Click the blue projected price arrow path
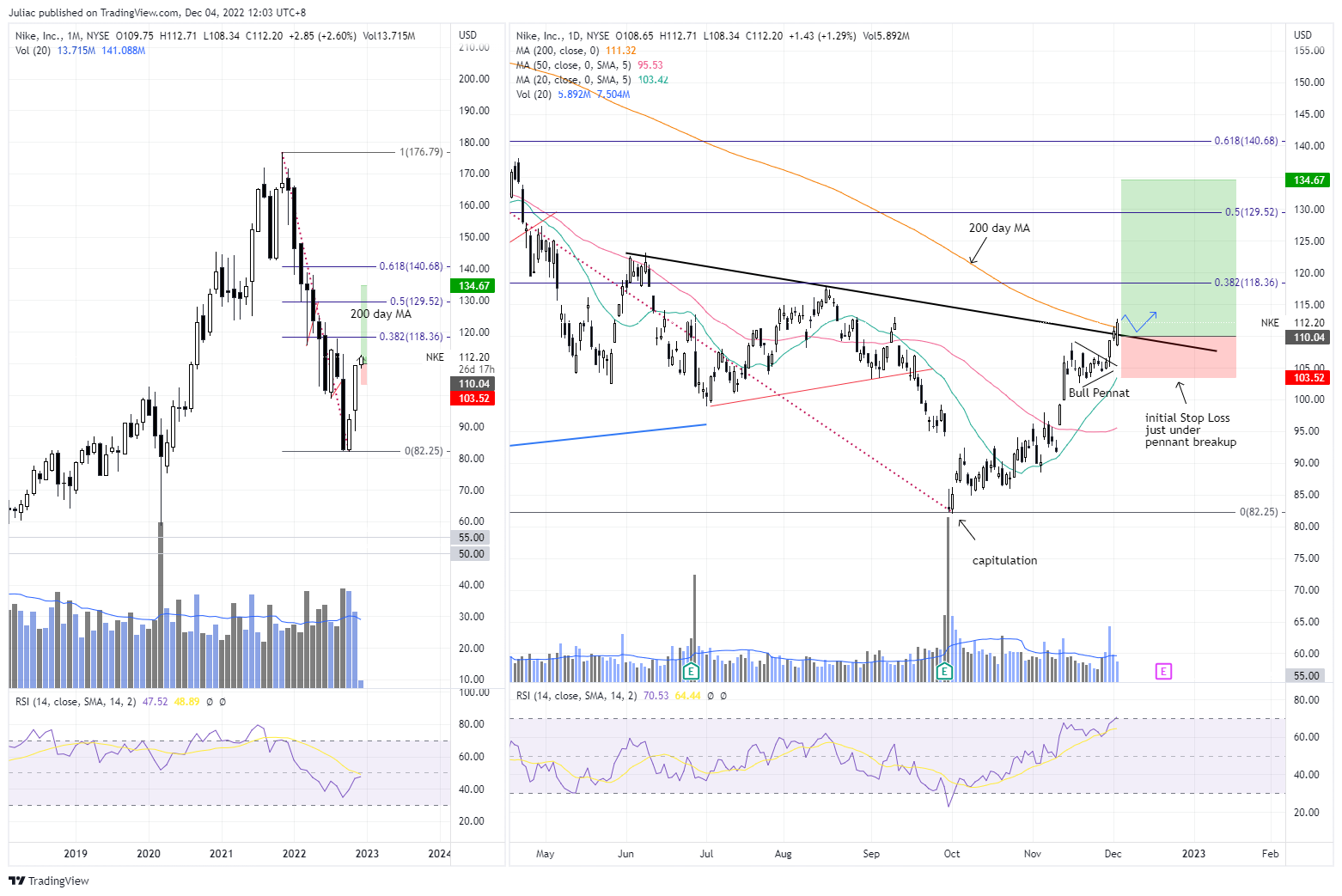 (1139, 321)
